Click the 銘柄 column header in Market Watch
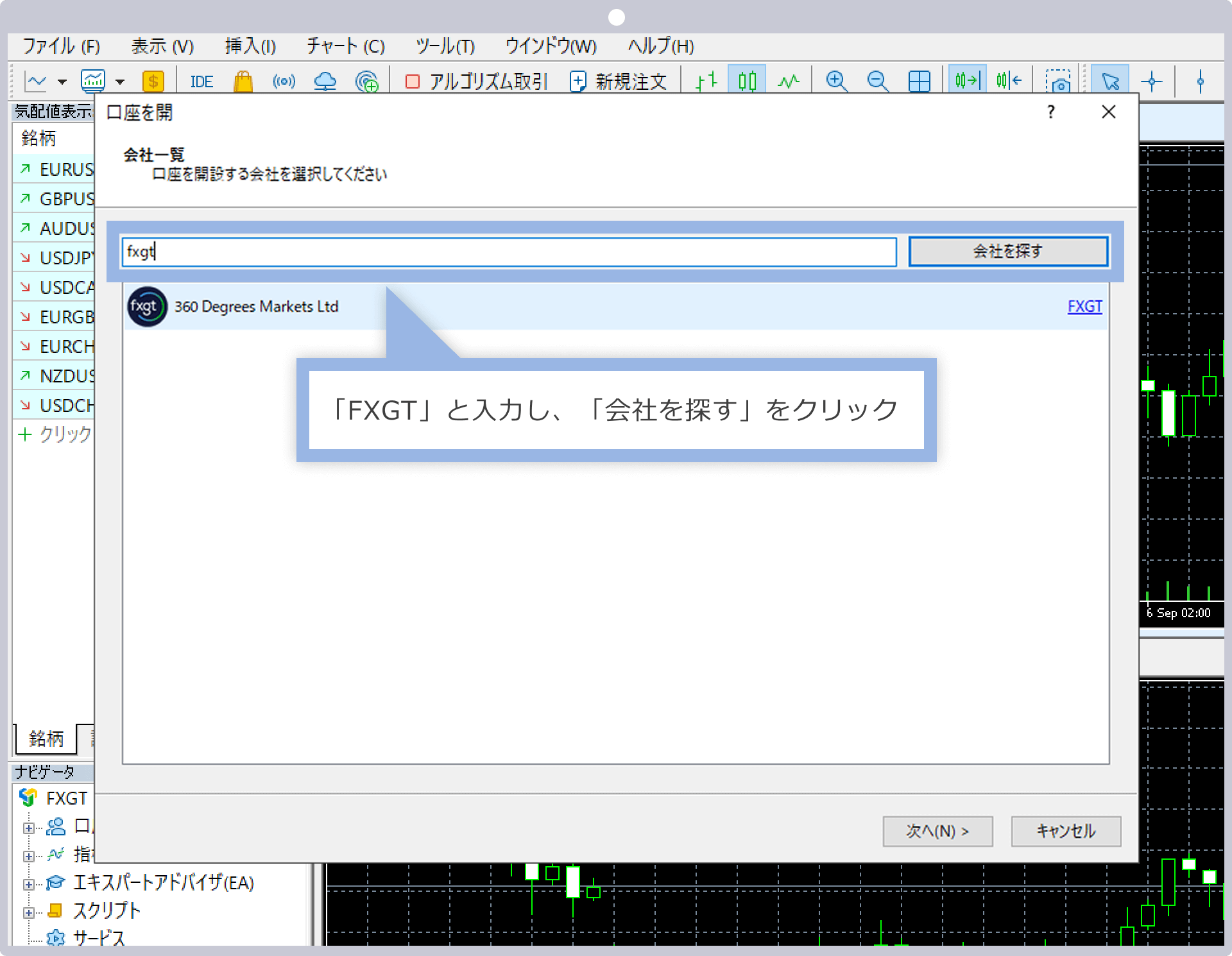 [x=54, y=139]
